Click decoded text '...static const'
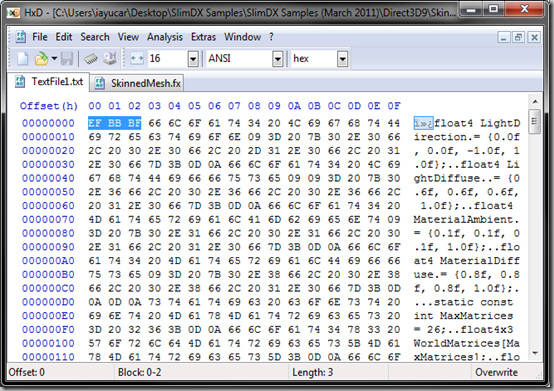This screenshot has width=554, height=391. tap(463, 302)
